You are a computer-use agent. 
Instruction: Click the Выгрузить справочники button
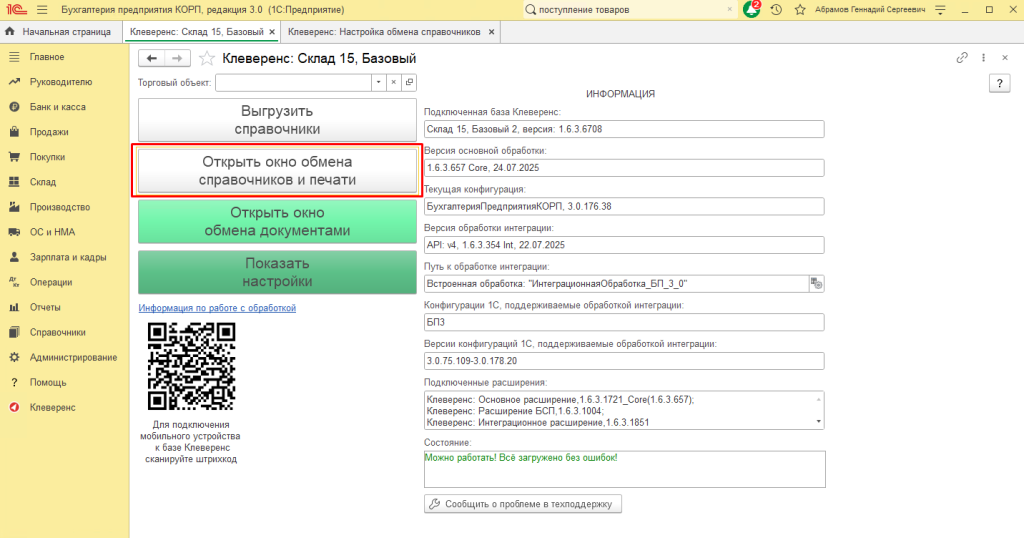[x=276, y=120]
